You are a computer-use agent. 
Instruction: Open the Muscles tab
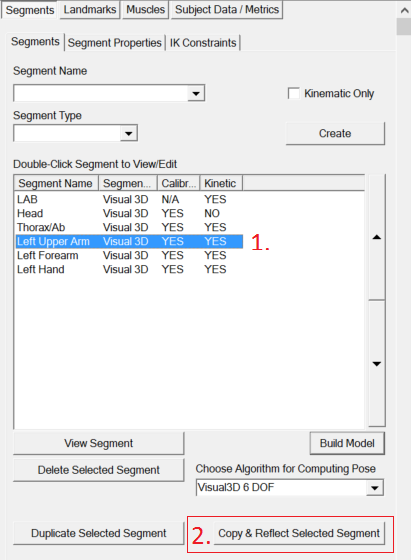(145, 10)
